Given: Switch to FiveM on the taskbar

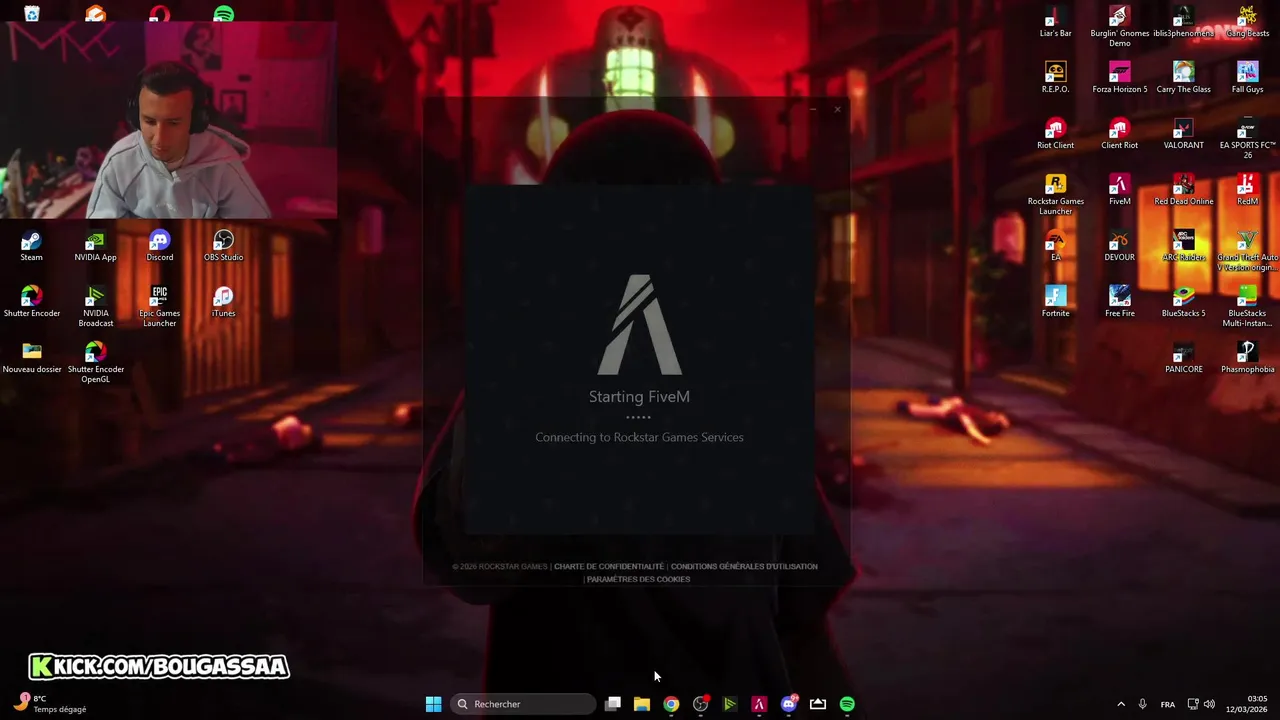Looking at the screenshot, I should coord(759,704).
